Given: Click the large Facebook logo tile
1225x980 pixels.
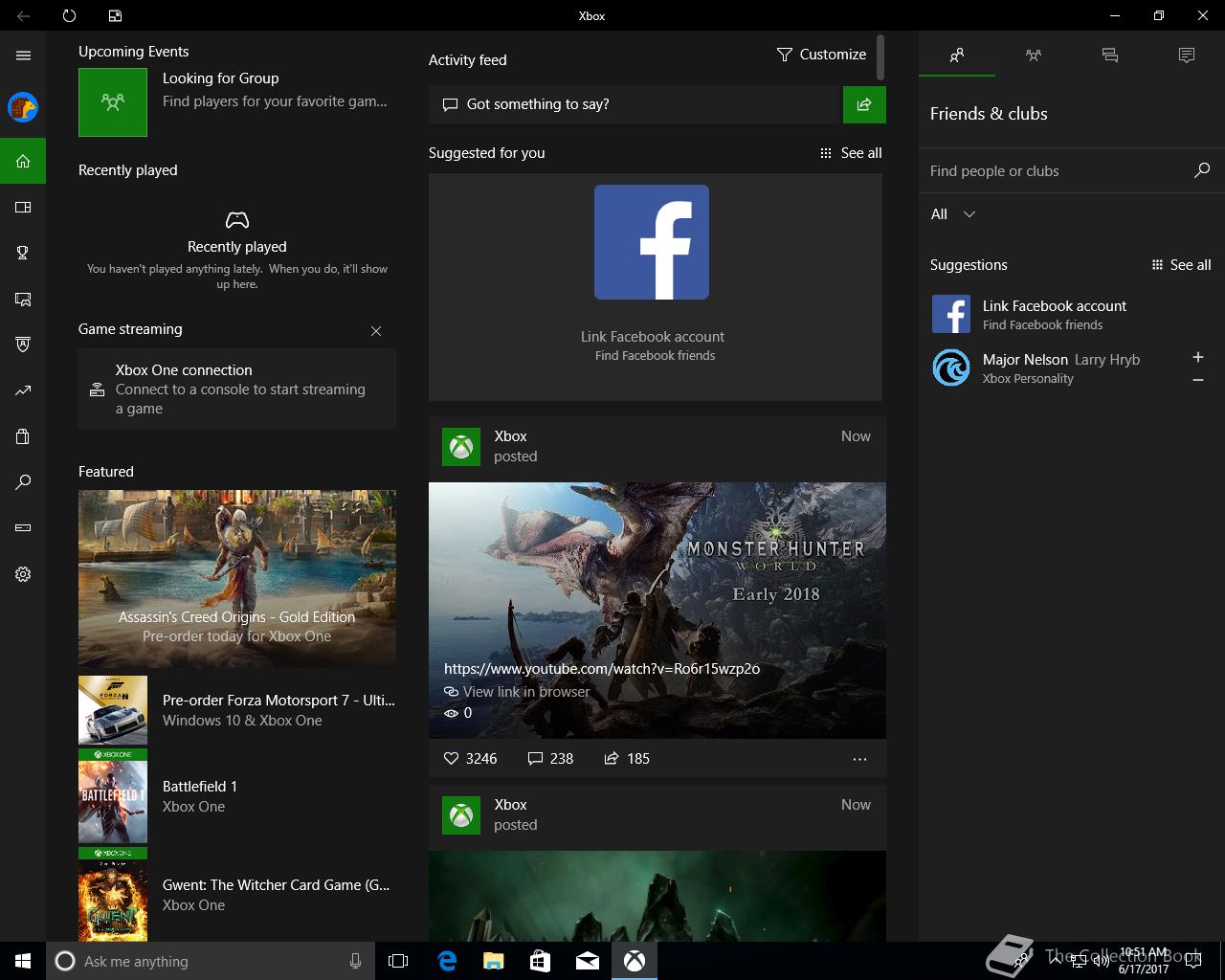Looking at the screenshot, I should coord(652,242).
